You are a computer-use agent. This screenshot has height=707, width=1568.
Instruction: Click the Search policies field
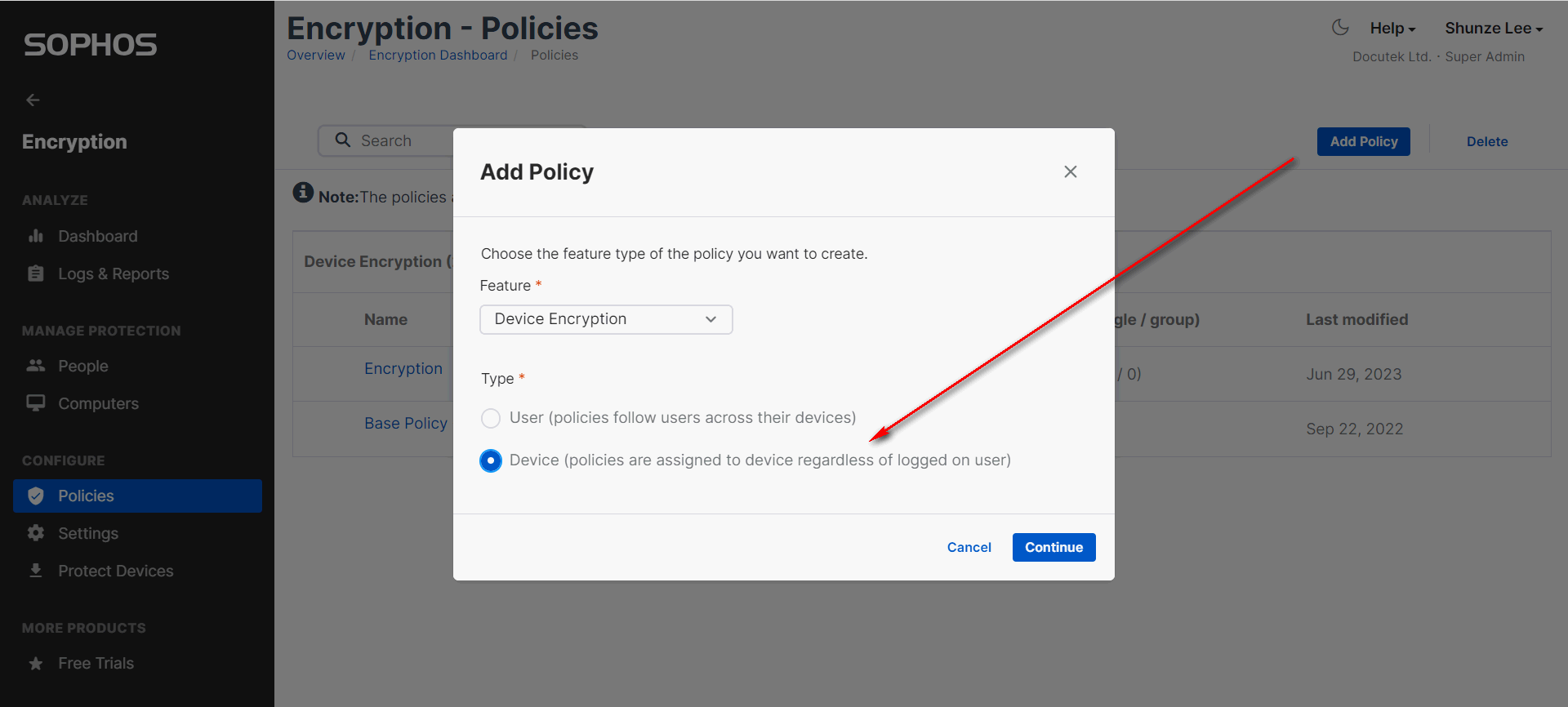click(400, 140)
